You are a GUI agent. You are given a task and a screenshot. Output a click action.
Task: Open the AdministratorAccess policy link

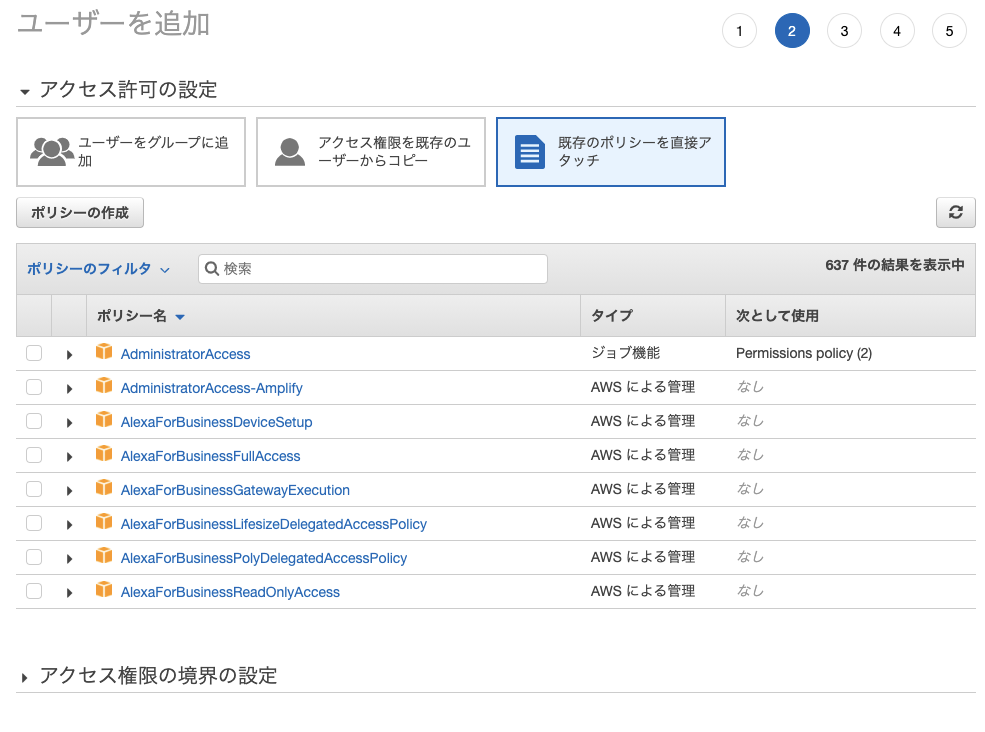pos(185,354)
